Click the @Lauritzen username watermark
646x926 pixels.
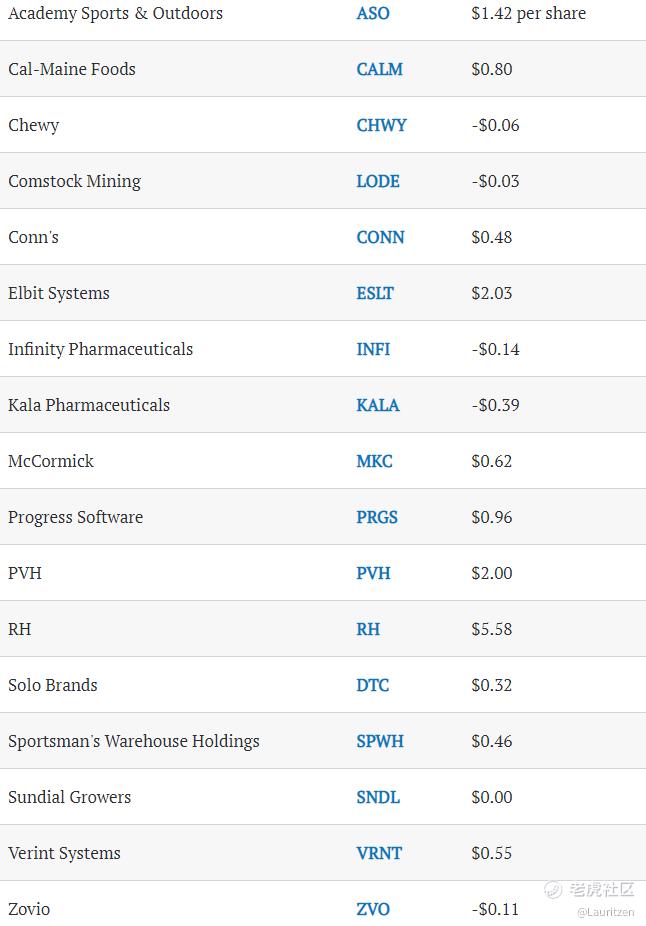(x=605, y=912)
